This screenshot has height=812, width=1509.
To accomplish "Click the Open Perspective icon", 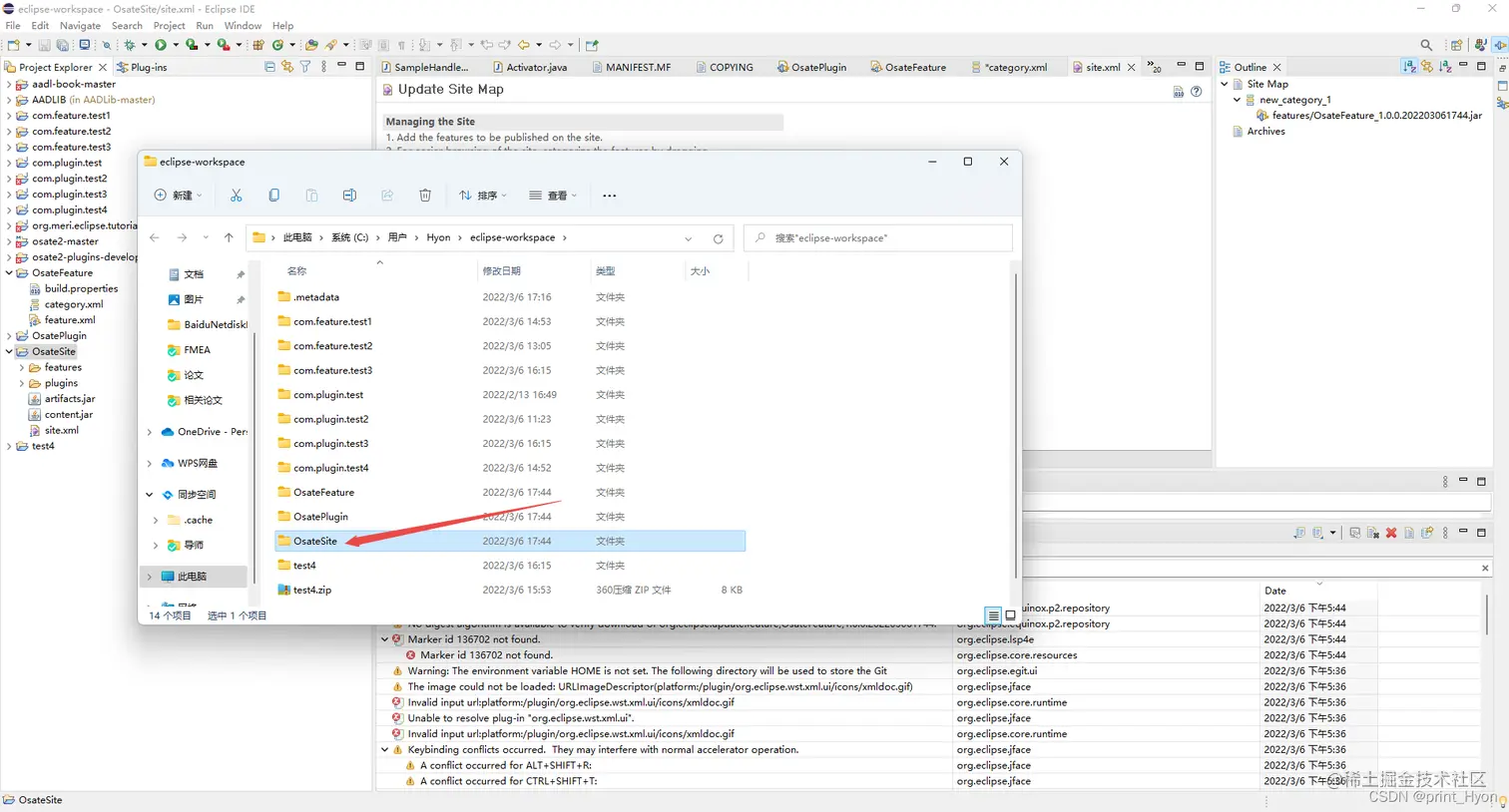I will (1456, 45).
